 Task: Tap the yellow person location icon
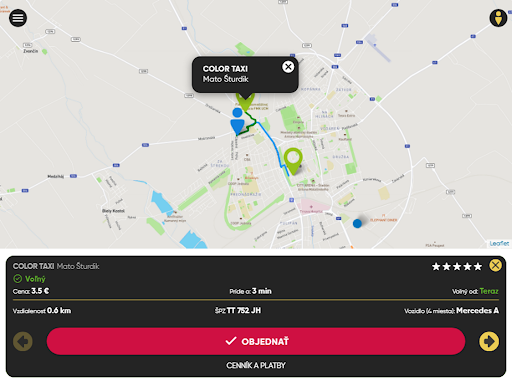point(498,18)
